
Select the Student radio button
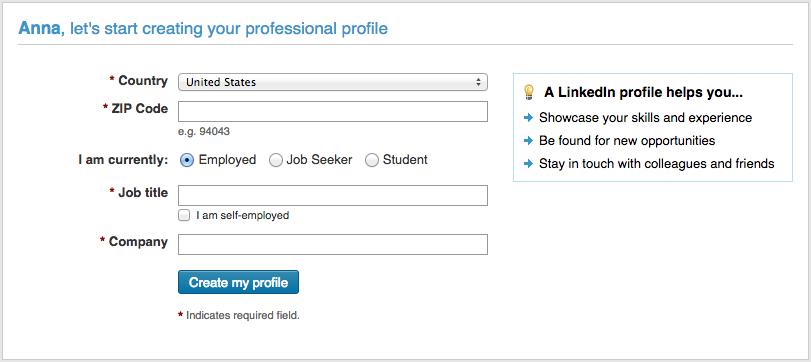[372, 160]
